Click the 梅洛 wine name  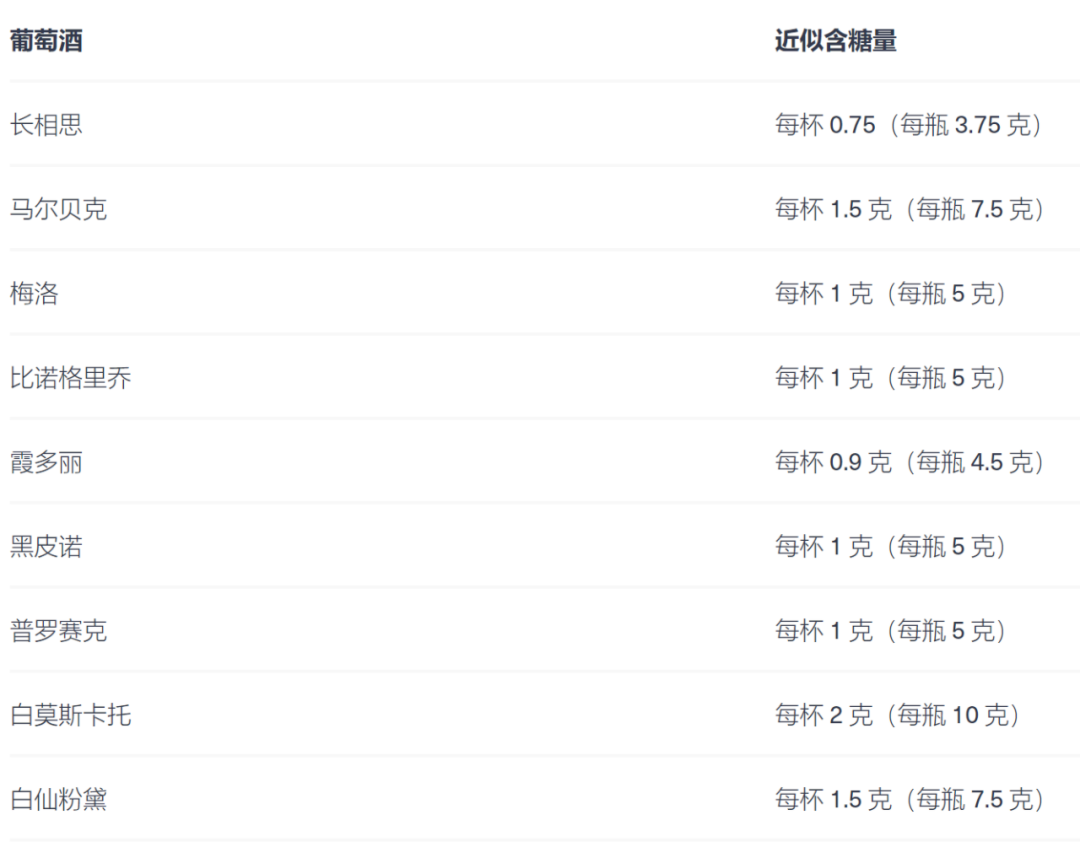[x=34, y=294]
